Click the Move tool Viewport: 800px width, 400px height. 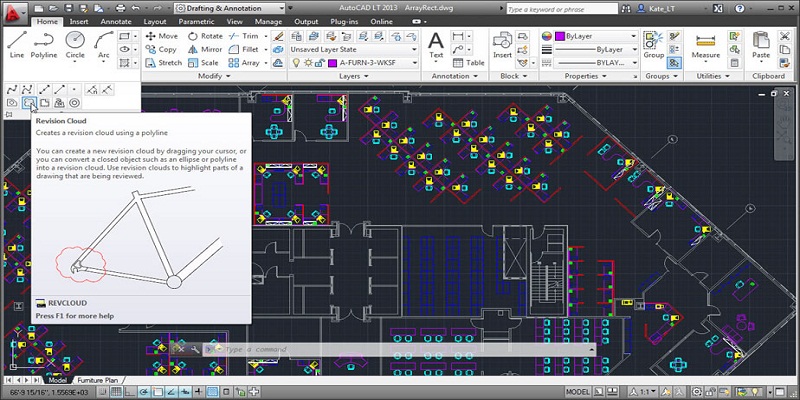coord(162,36)
